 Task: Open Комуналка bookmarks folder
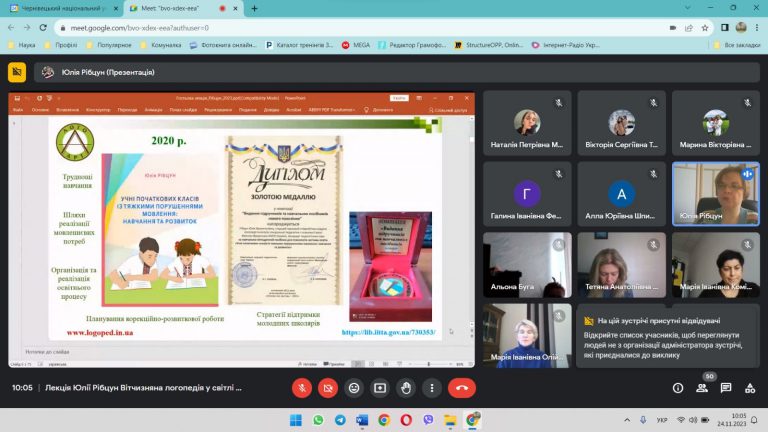161,45
